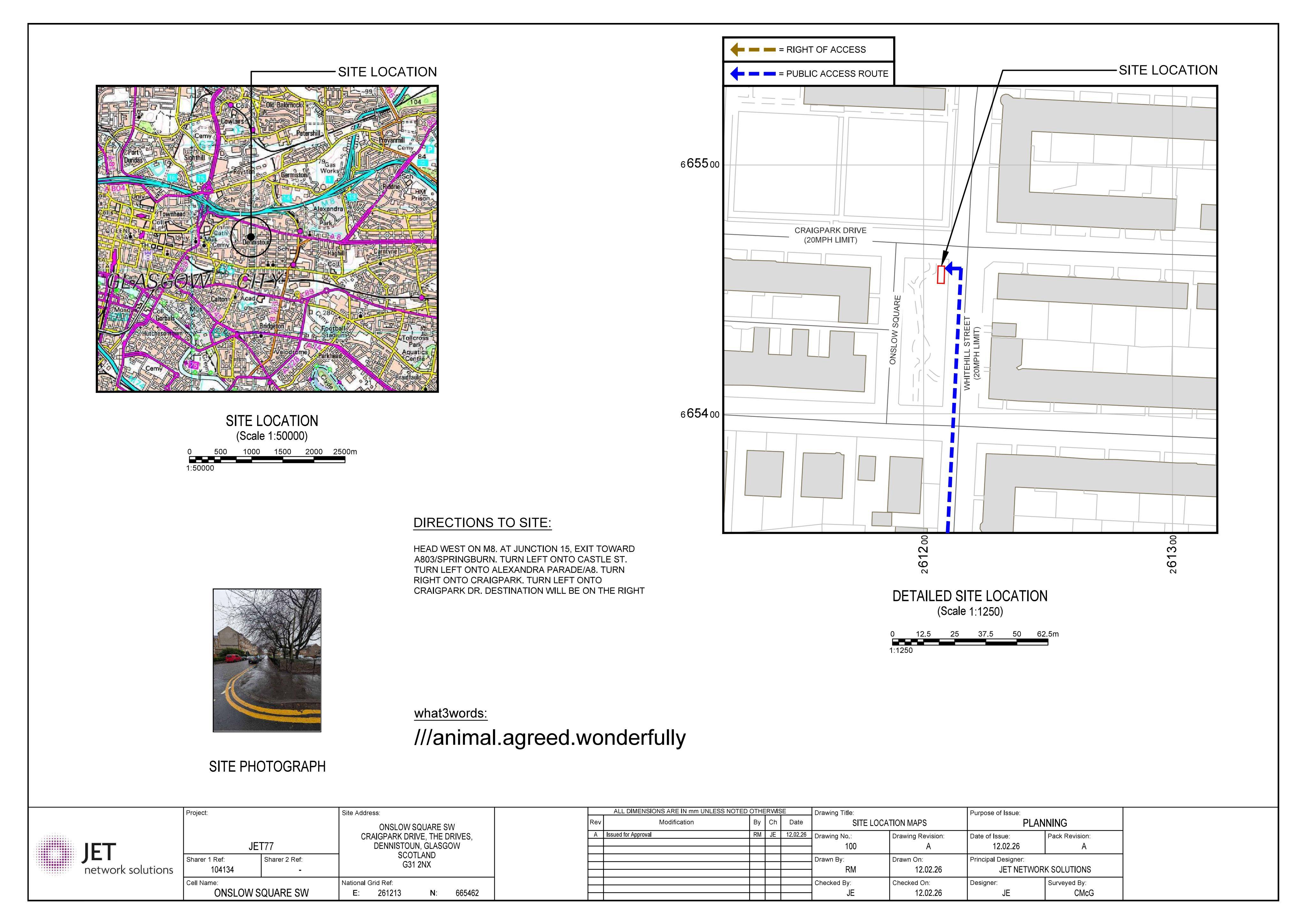1307x924 pixels.
Task: Click the blue Public Access Route arrow in legend
Action: point(752,73)
